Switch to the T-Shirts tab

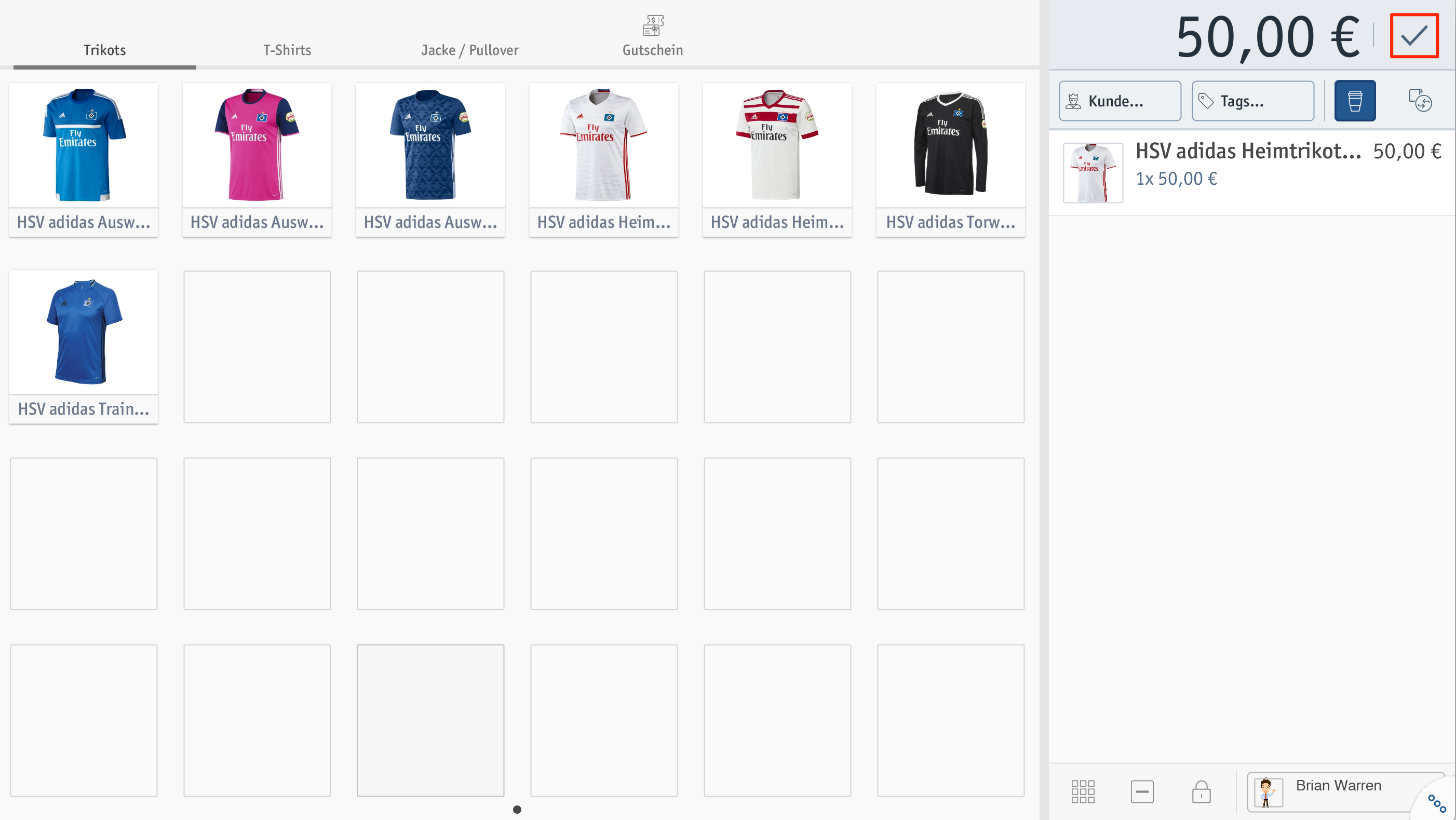click(287, 50)
